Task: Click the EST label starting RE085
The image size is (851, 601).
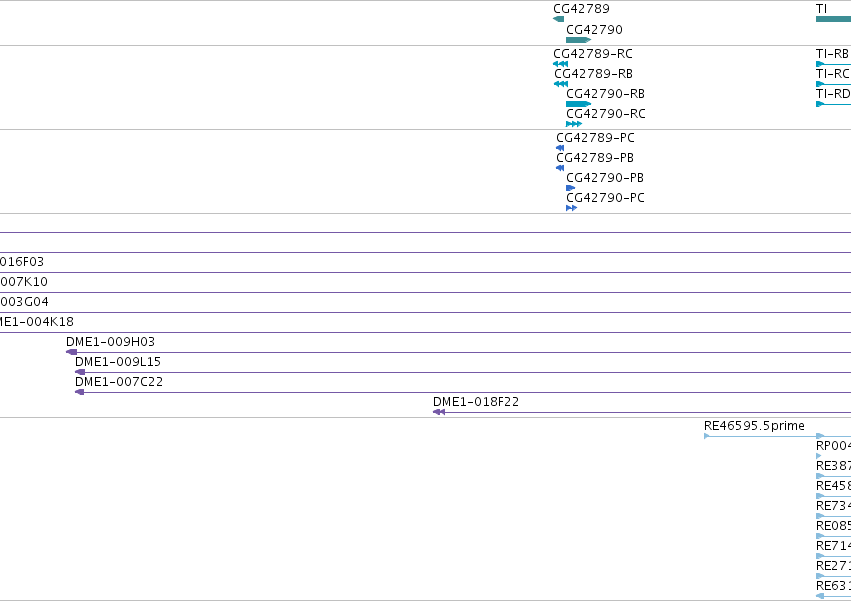Action: [833, 527]
